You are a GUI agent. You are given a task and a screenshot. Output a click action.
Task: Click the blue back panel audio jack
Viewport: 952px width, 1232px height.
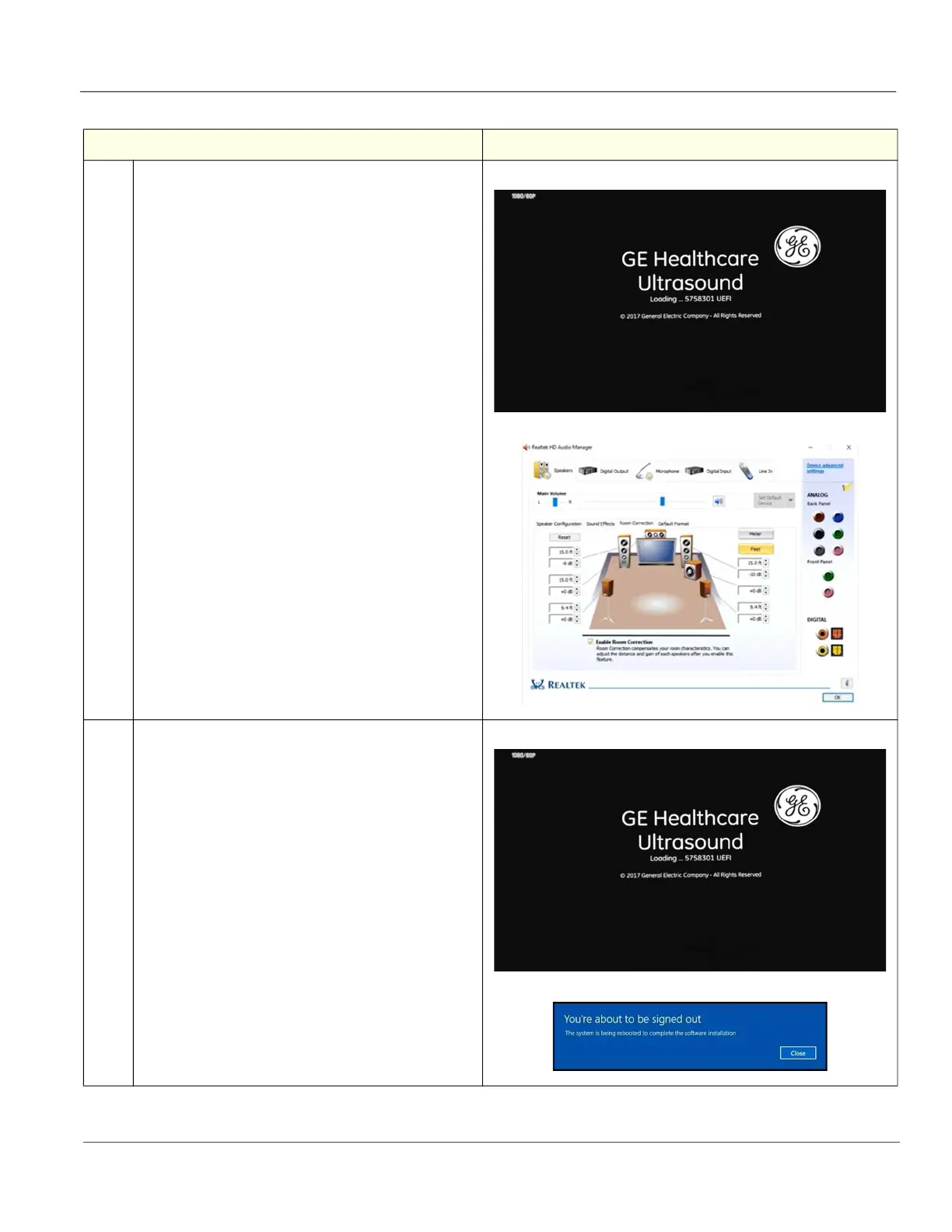838,517
